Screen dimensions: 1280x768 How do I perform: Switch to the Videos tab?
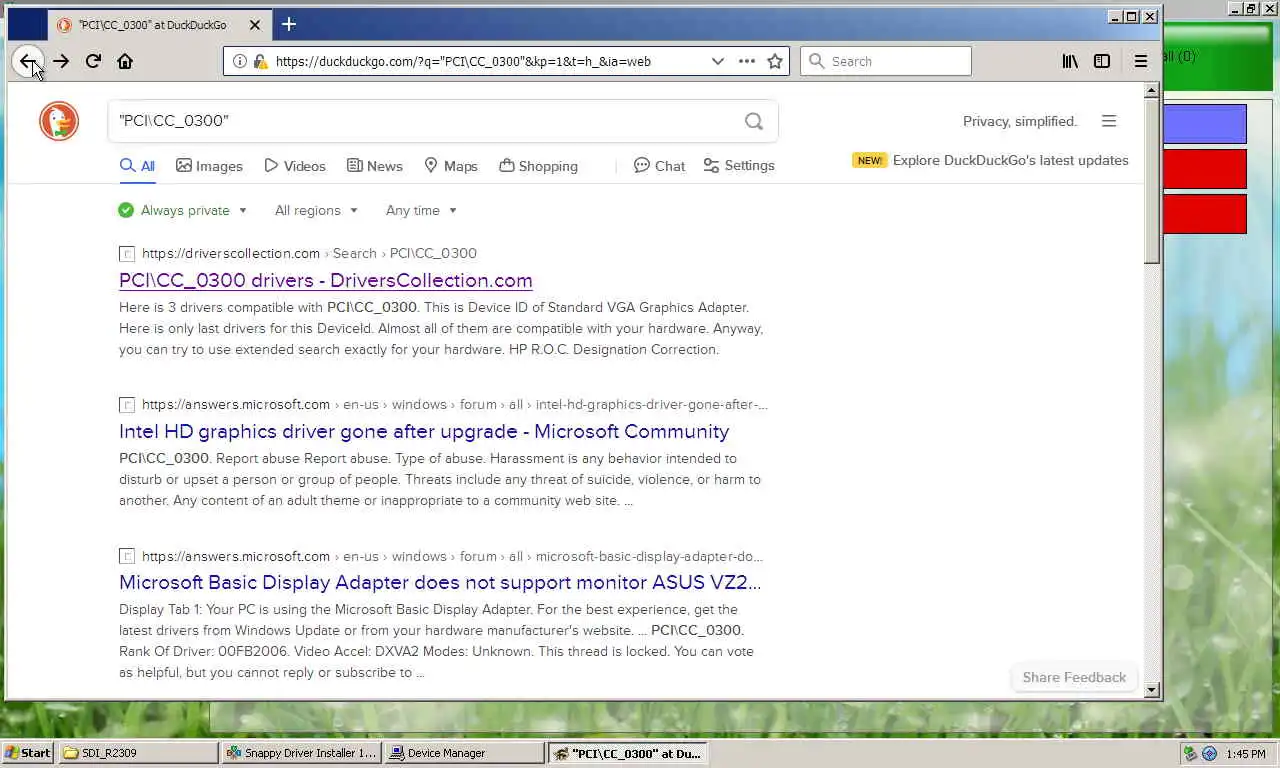point(295,166)
